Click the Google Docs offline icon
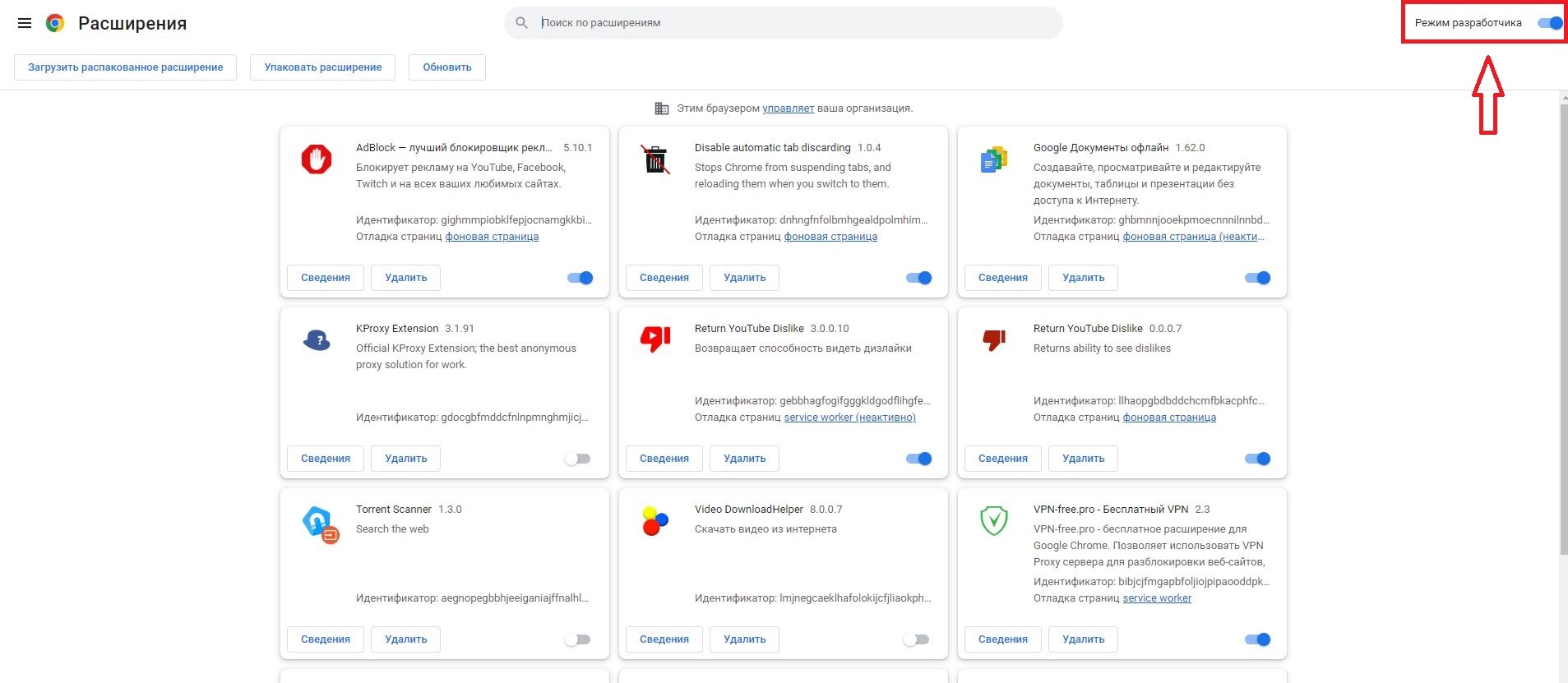Screen dimensions: 1568x683 click(994, 159)
